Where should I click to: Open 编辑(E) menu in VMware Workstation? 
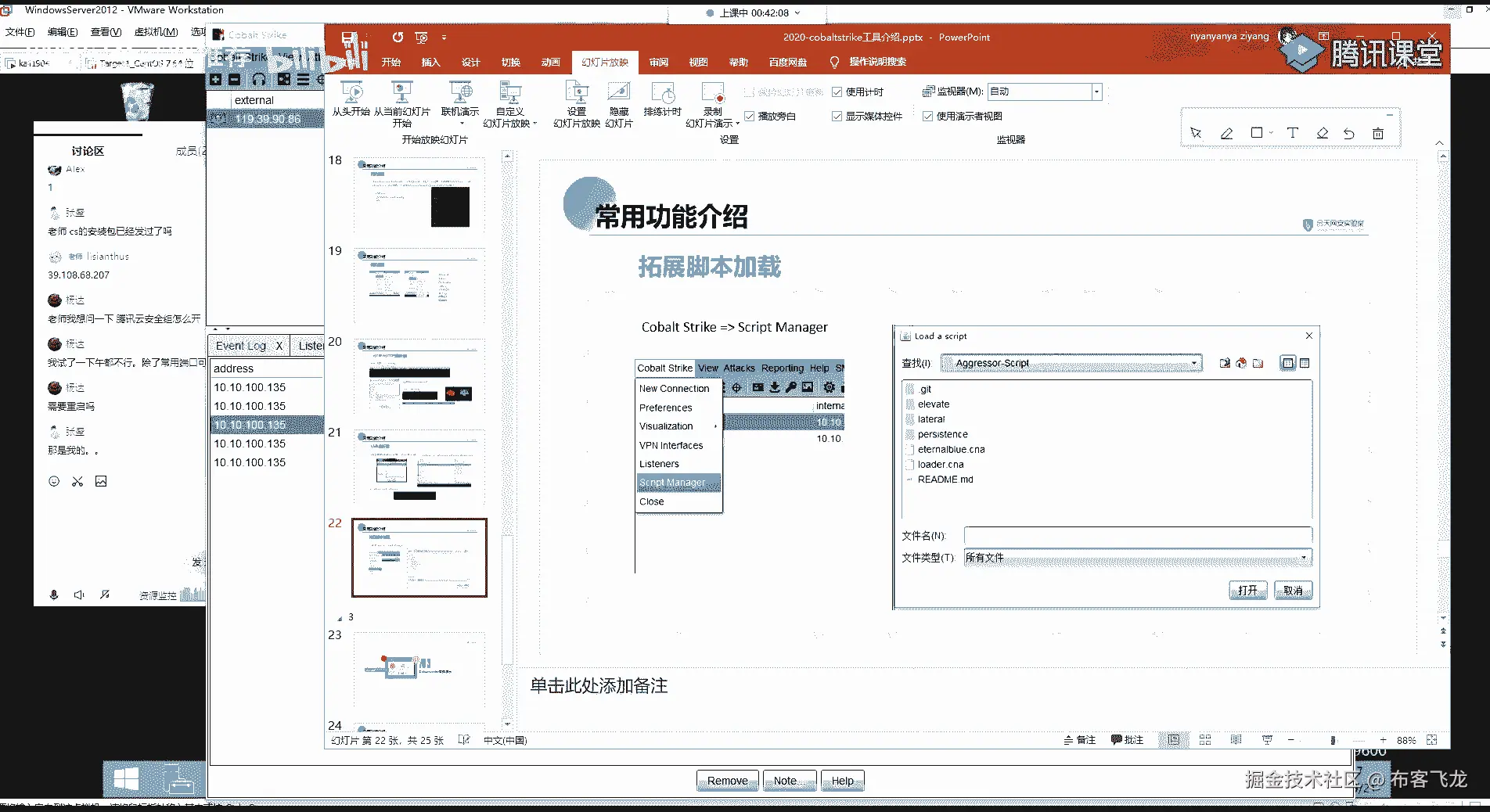pyautogui.click(x=63, y=32)
